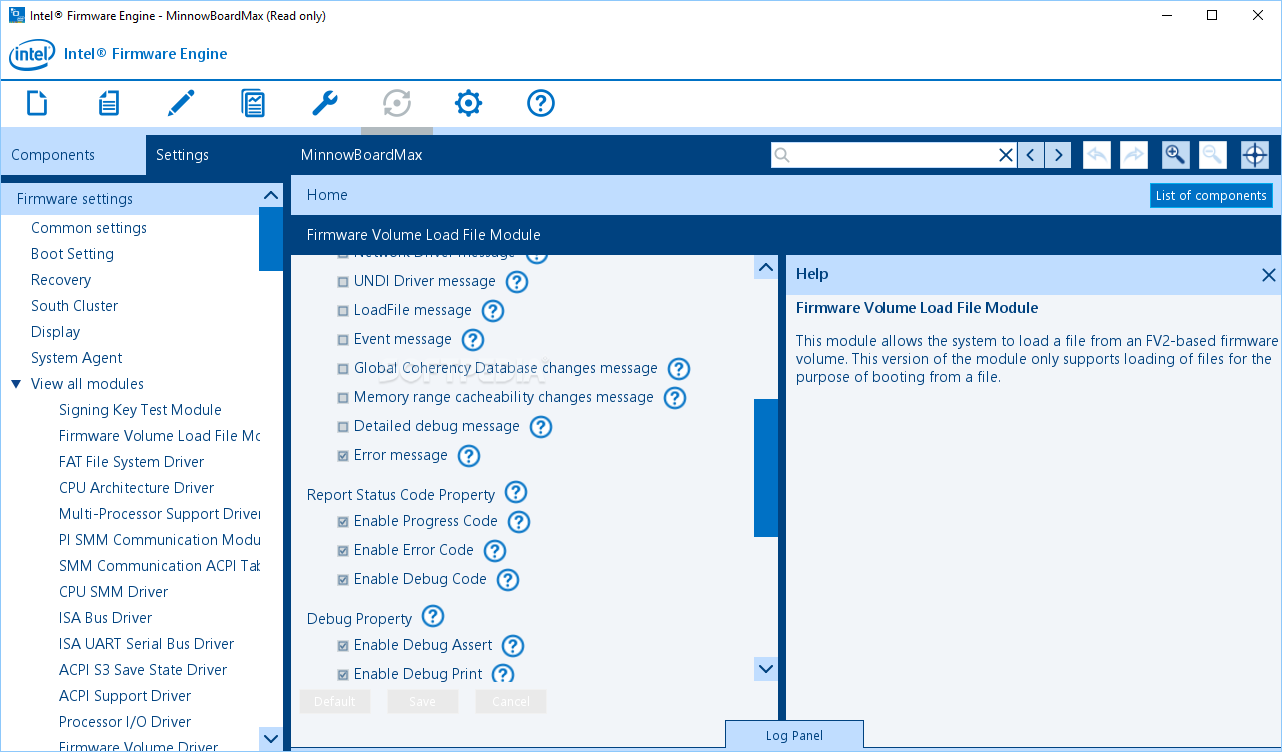Viewport: 1282px width, 752px height.
Task: Click the List of components button
Action: pos(1211,196)
